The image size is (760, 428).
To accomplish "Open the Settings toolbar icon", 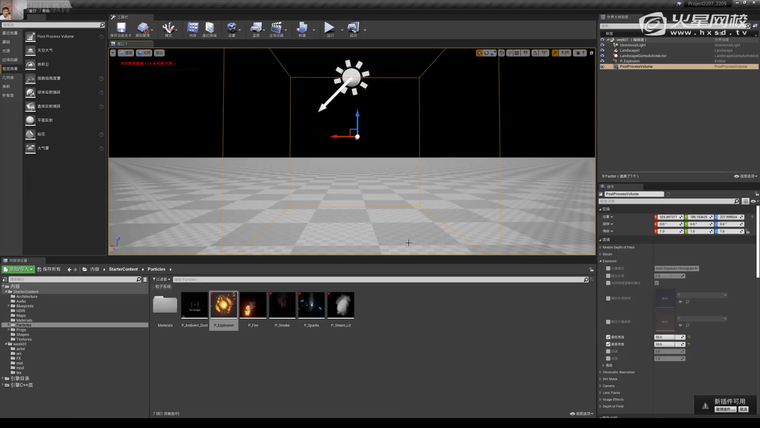I will 232,29.
